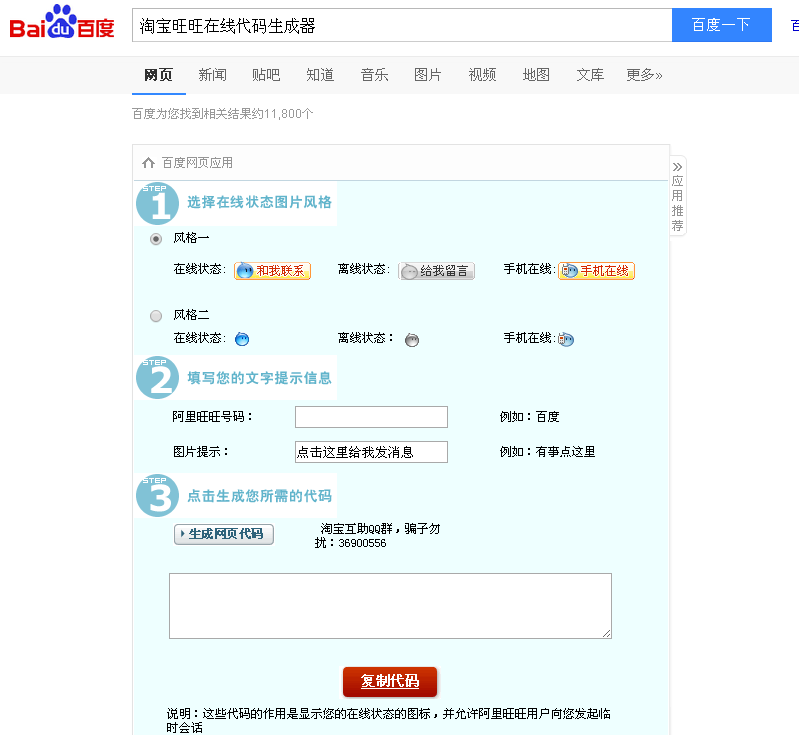Image resolution: width=799 pixels, height=735 pixels.
Task: Click the 和我联系 online status badge
Action: click(x=273, y=271)
